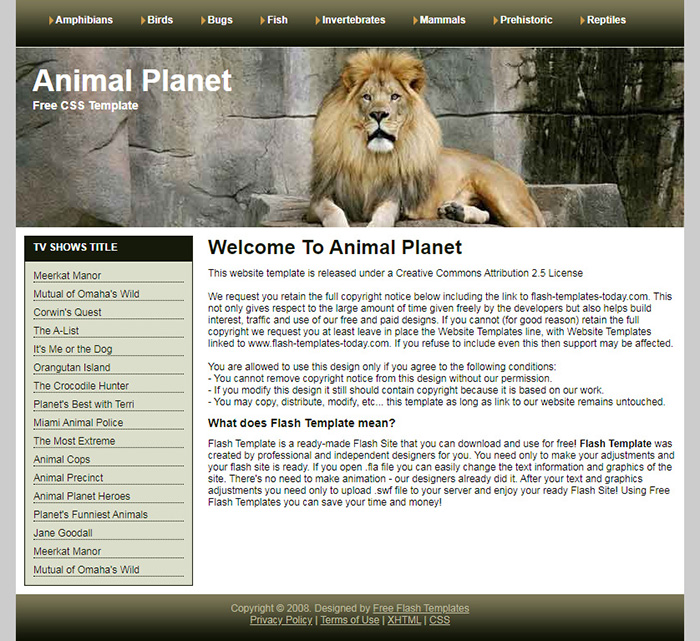The image size is (700, 641).
Task: Click the arrow icon beside Fish
Action: (263, 21)
